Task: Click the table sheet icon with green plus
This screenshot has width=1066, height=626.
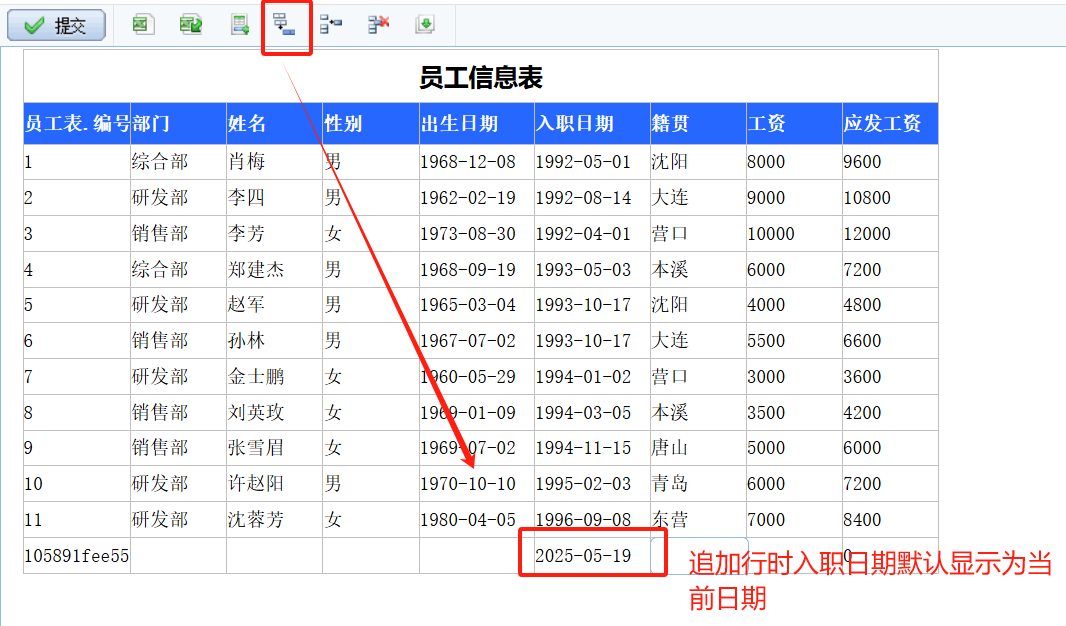Action: coord(240,25)
